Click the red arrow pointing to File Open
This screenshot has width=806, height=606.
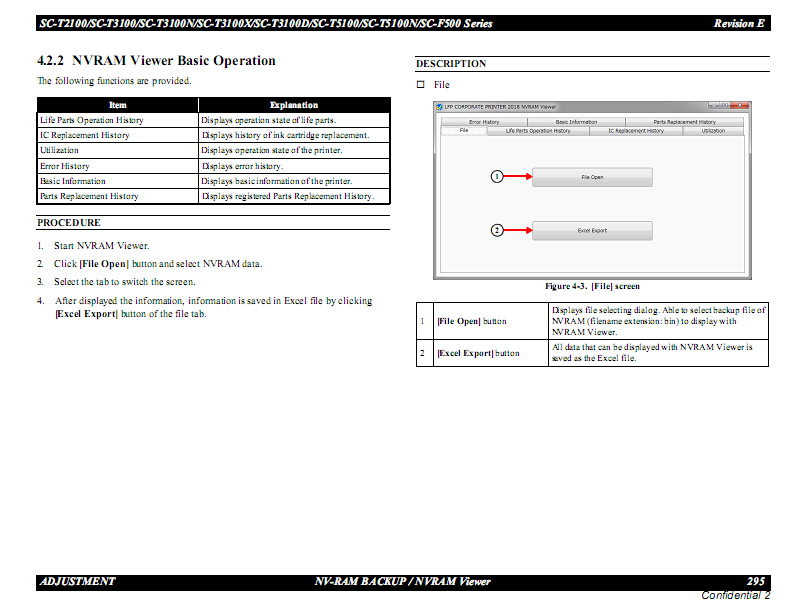[x=518, y=176]
